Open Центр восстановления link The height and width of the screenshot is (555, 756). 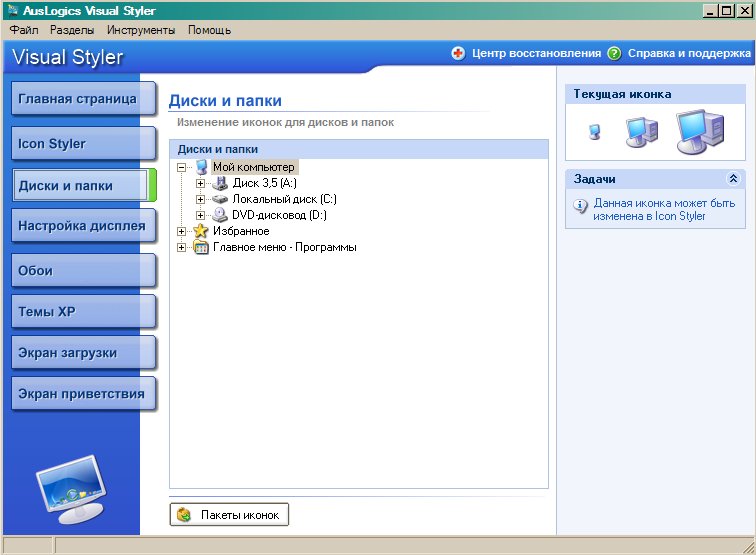click(536, 53)
